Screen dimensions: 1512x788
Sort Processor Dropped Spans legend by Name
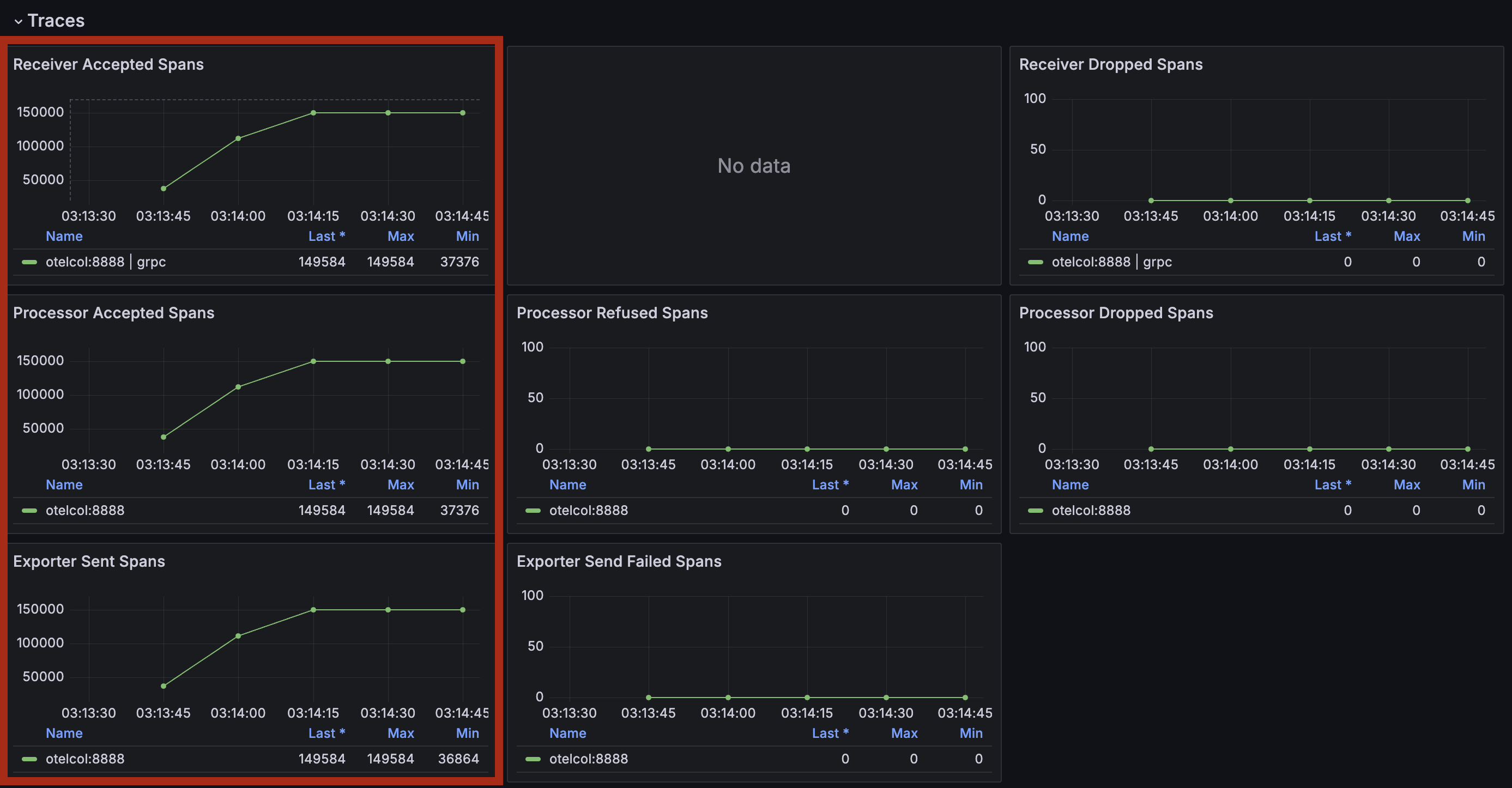pyautogui.click(x=1070, y=484)
